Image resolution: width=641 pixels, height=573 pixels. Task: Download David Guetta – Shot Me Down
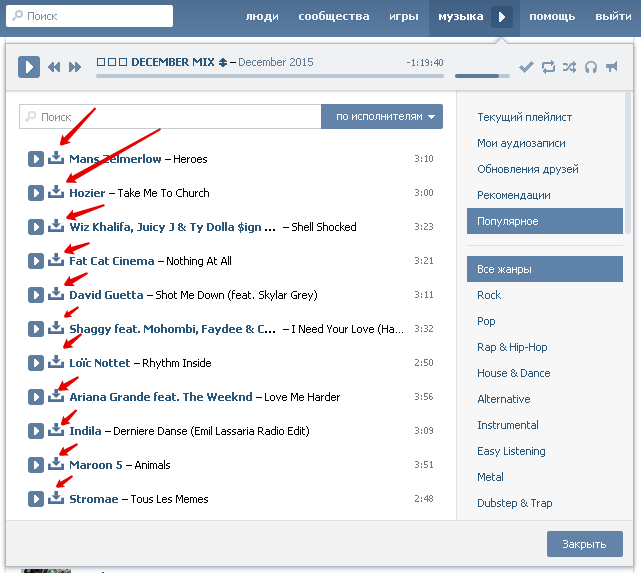tap(56, 294)
